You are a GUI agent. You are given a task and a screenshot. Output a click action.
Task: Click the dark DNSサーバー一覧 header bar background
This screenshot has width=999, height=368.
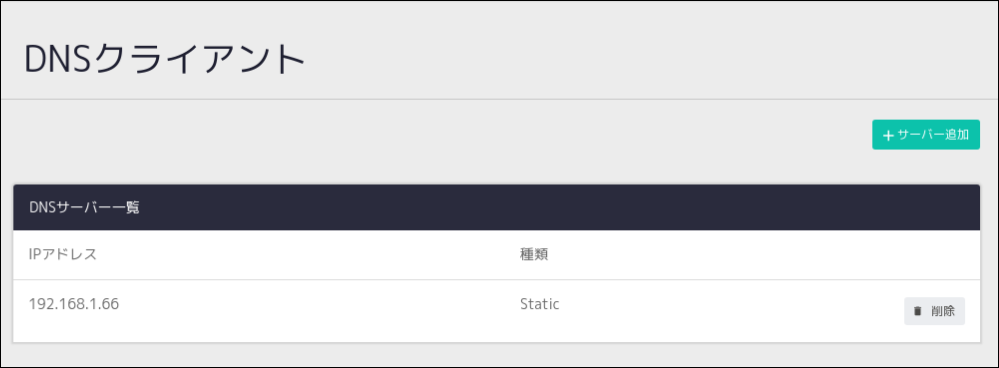pos(497,208)
